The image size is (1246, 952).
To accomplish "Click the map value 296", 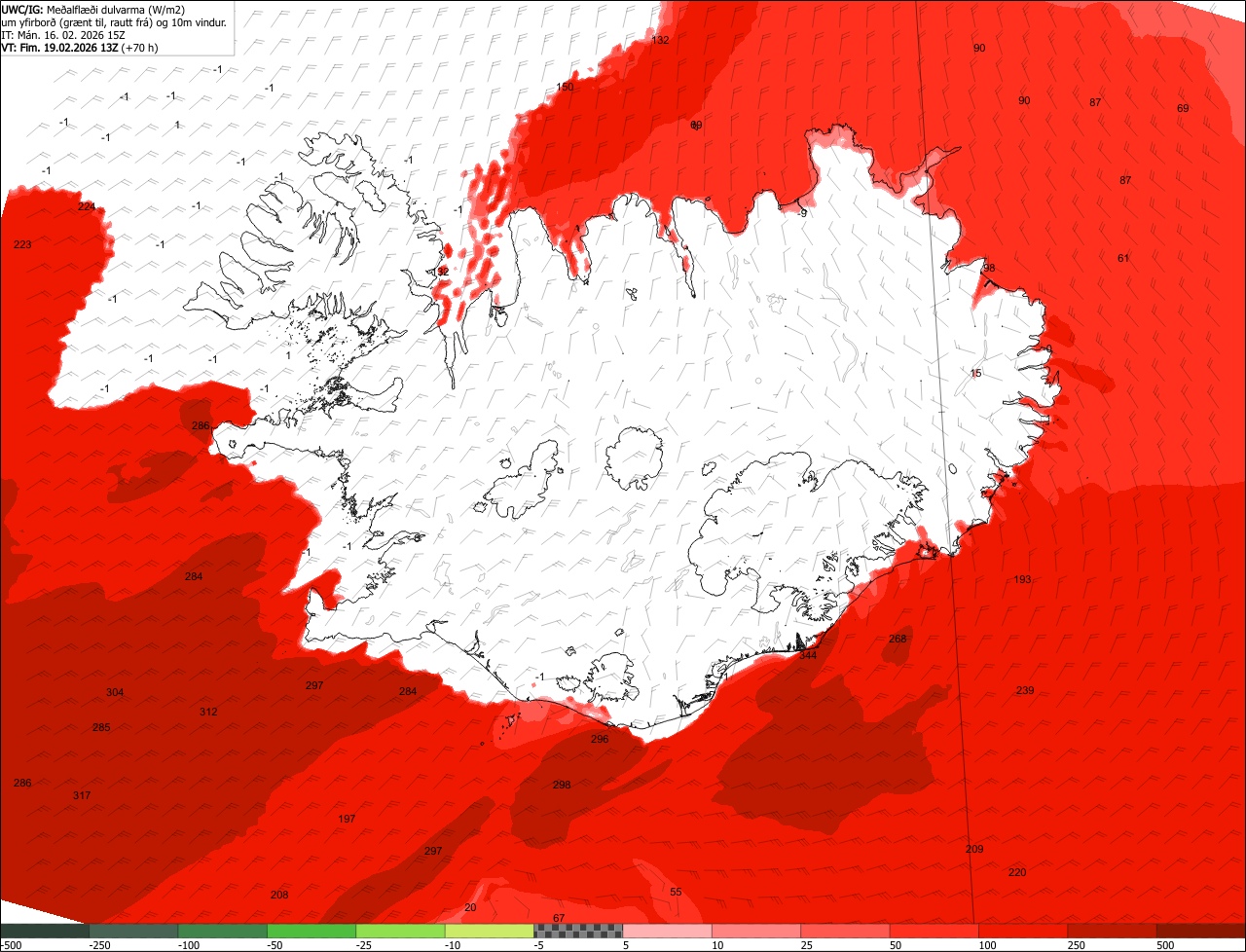I will [x=600, y=739].
